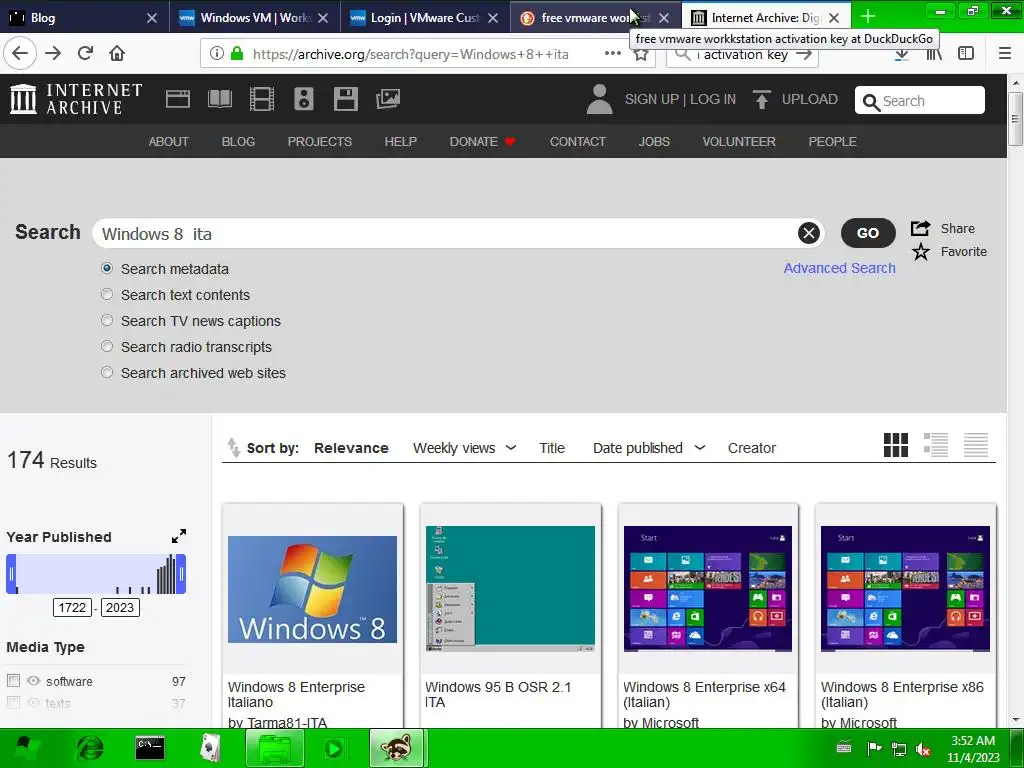Toggle sort direction arrows icon
Viewport: 1024px width, 768px height.
pyautogui.click(x=233, y=448)
